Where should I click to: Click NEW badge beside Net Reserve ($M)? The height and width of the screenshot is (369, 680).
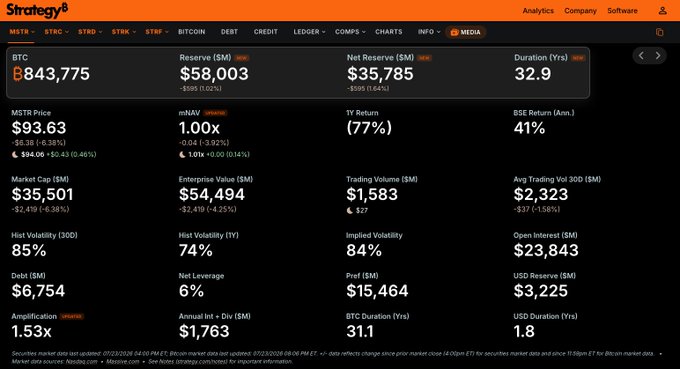pyautogui.click(x=425, y=58)
